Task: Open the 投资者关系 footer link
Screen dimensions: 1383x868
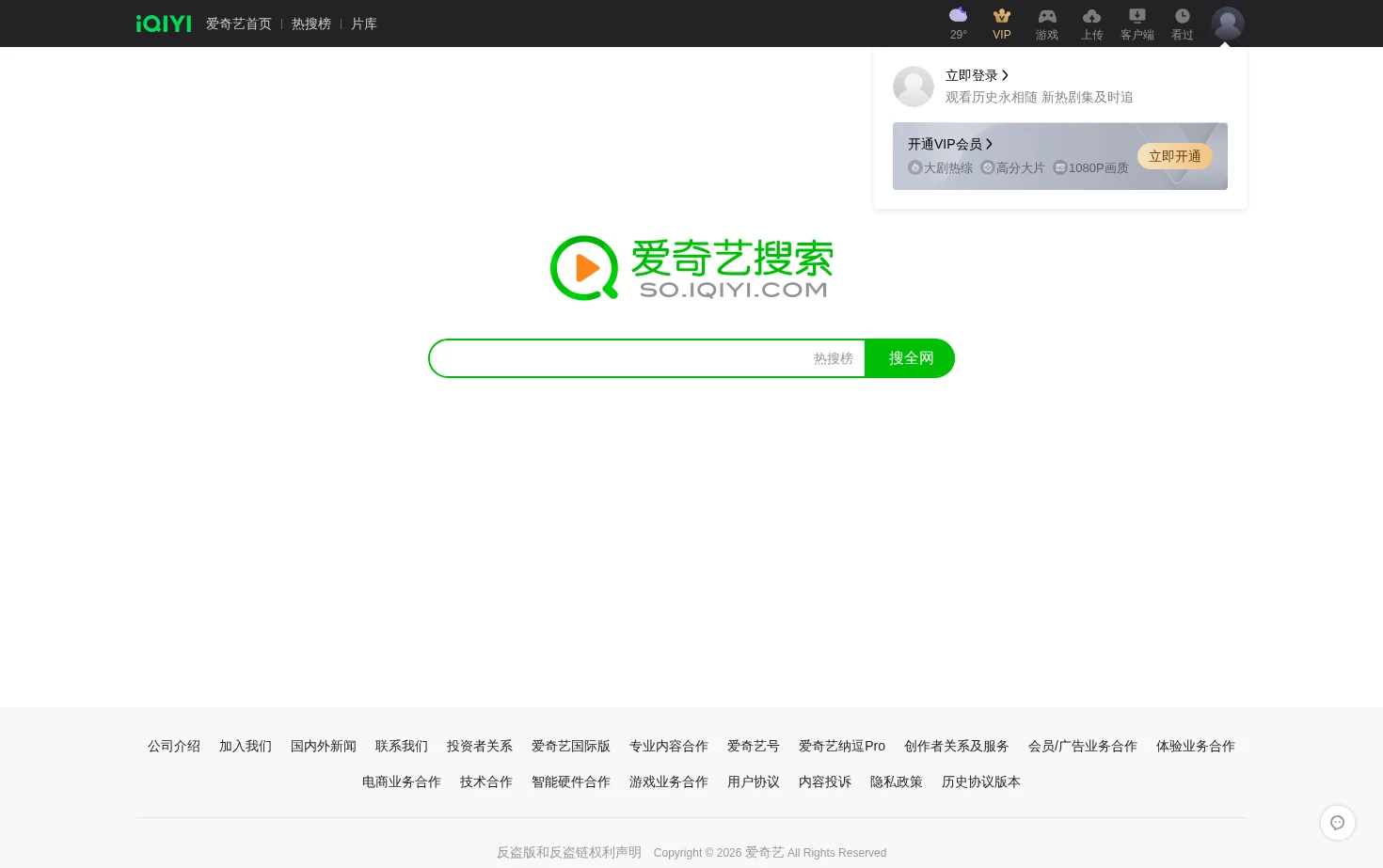Action: click(x=480, y=746)
